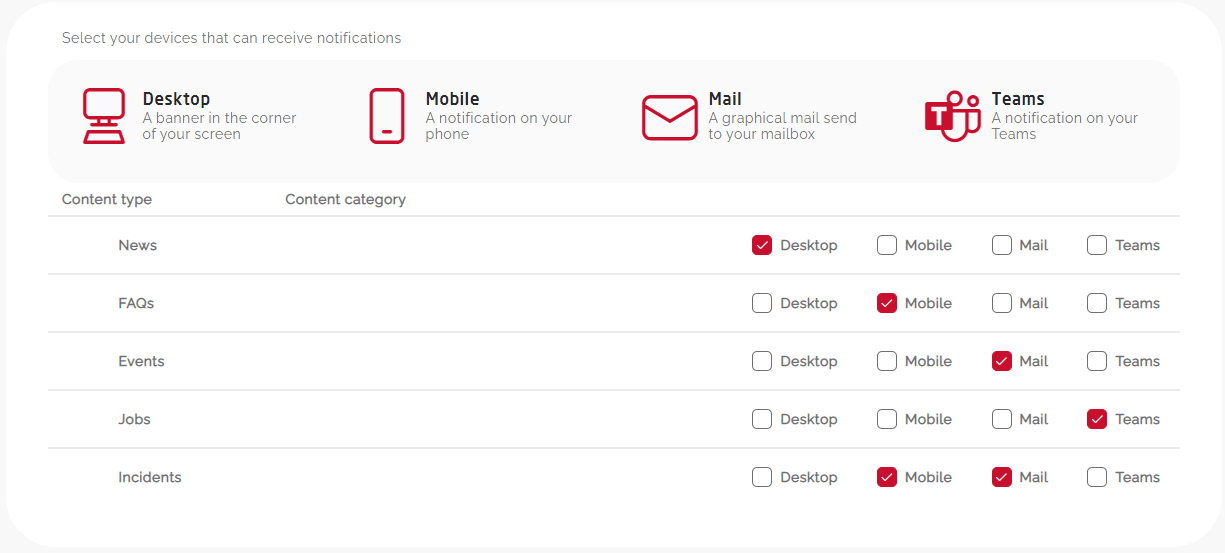This screenshot has width=1225, height=553.
Task: Click the News content type row
Action: (138, 245)
